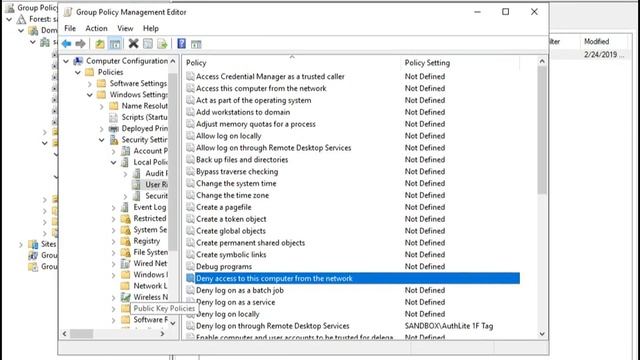Click the Create a pagefile policy icon
640x360 pixels.
point(190,207)
